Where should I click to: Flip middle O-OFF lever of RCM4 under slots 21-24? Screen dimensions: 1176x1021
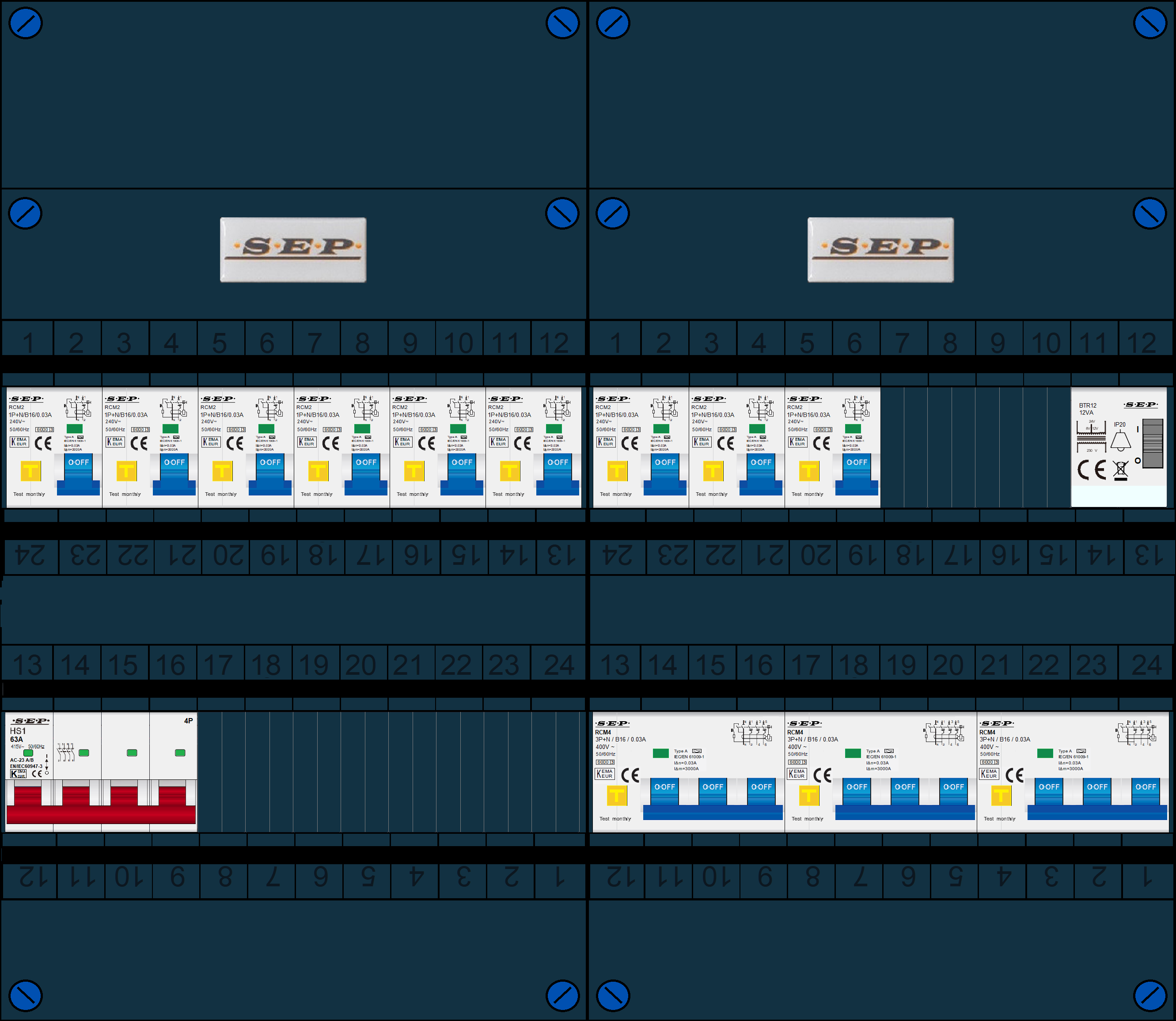click(1097, 792)
